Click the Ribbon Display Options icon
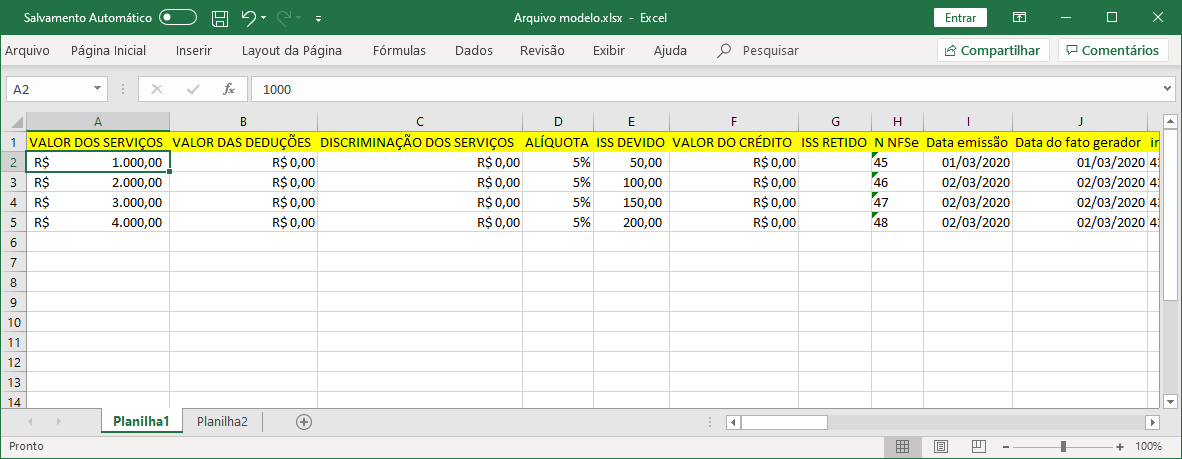Screen dimensions: 1182x459 [x=1019, y=18]
